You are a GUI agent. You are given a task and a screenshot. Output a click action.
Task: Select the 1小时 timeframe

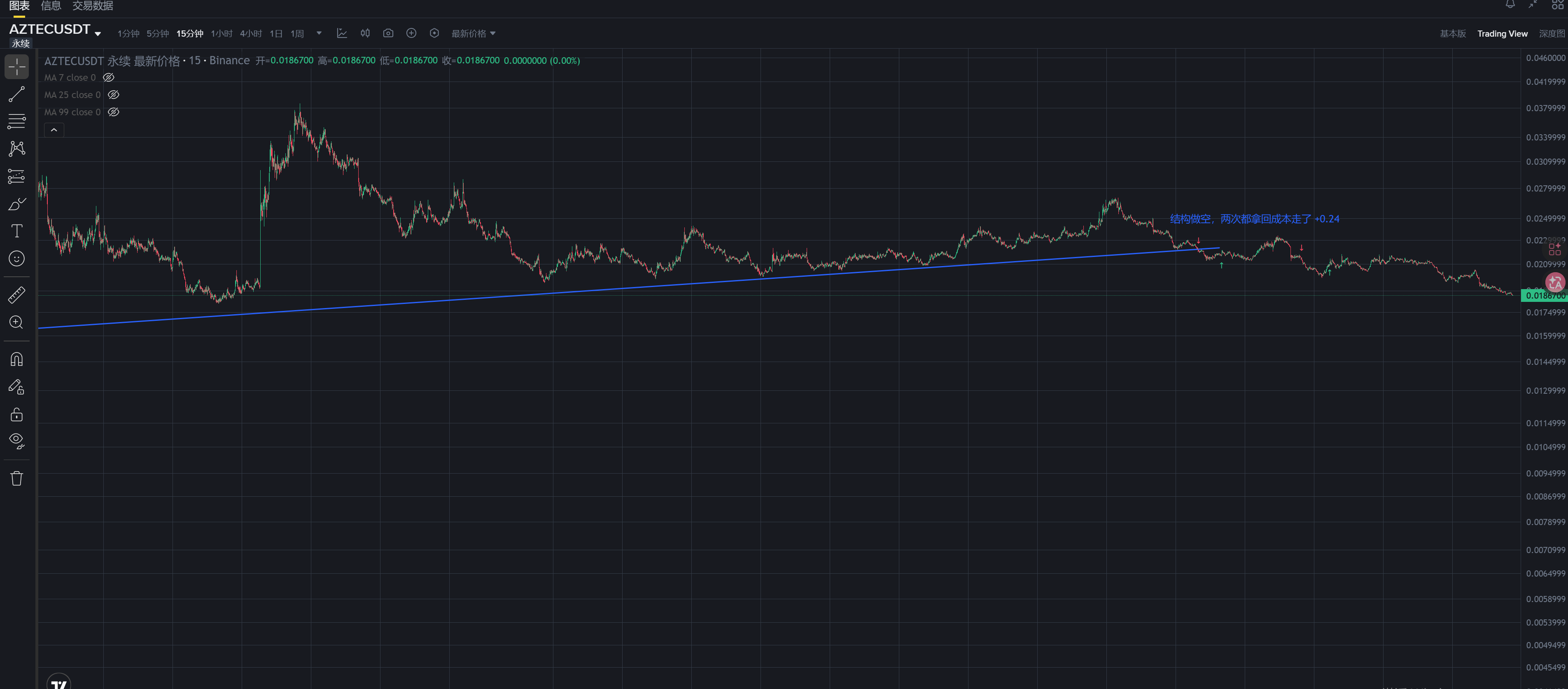[221, 33]
